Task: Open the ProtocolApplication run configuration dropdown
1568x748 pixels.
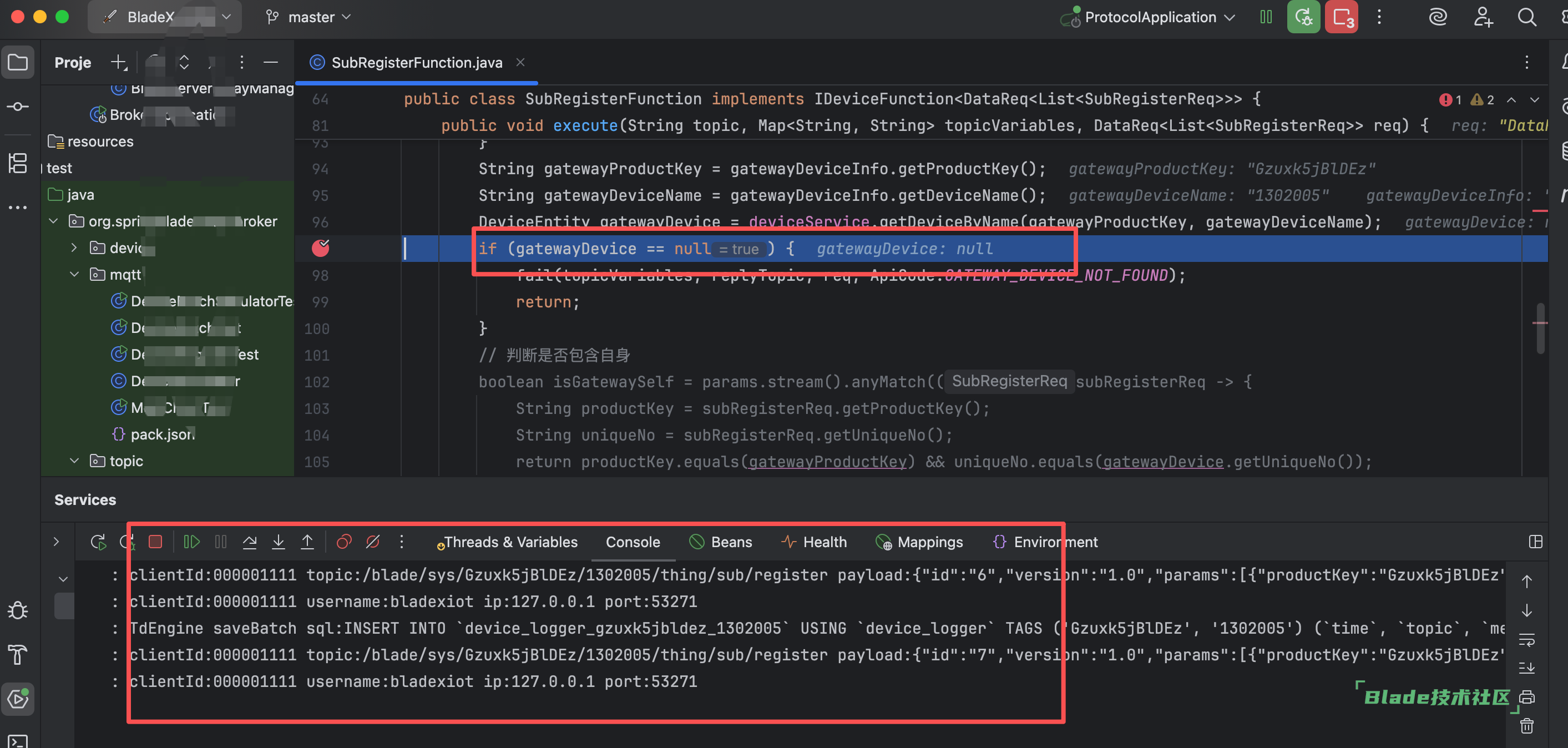Action: click(x=1150, y=17)
